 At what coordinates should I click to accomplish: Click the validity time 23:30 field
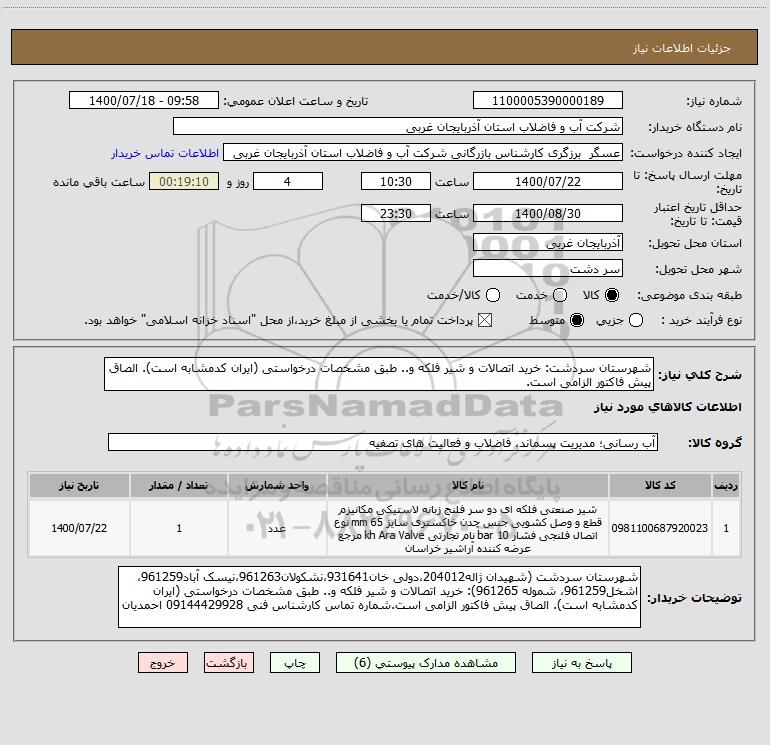pos(396,213)
